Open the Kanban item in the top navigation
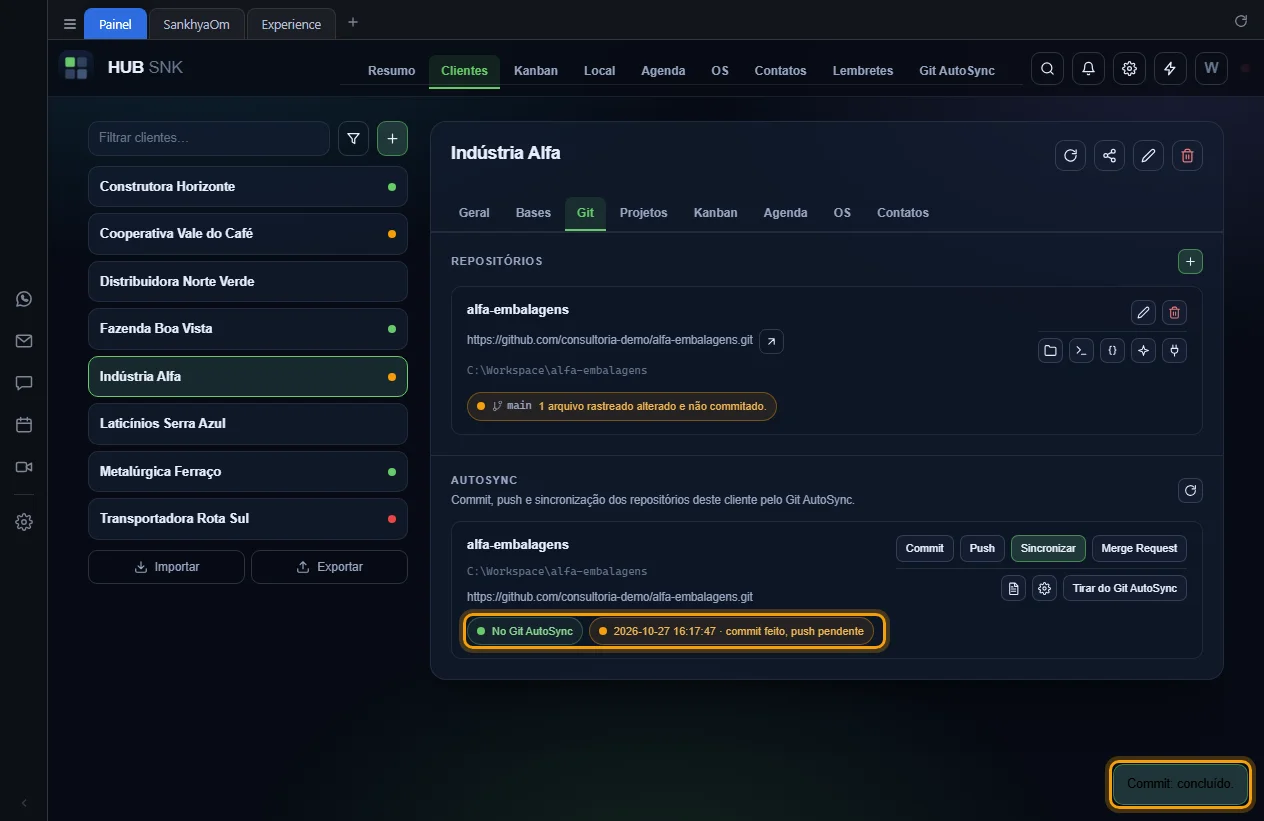The height and width of the screenshot is (821, 1264). (536, 71)
